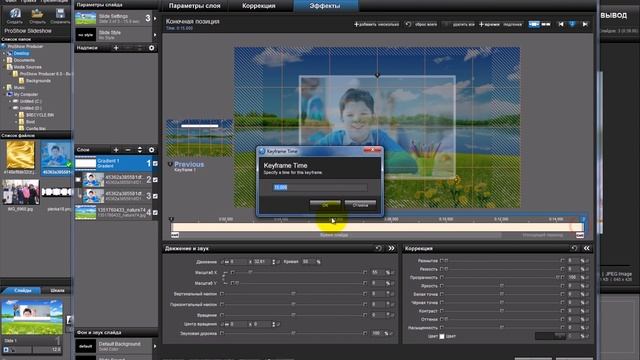Click Отмена in the Keyframe Time dialog

(x=360, y=205)
